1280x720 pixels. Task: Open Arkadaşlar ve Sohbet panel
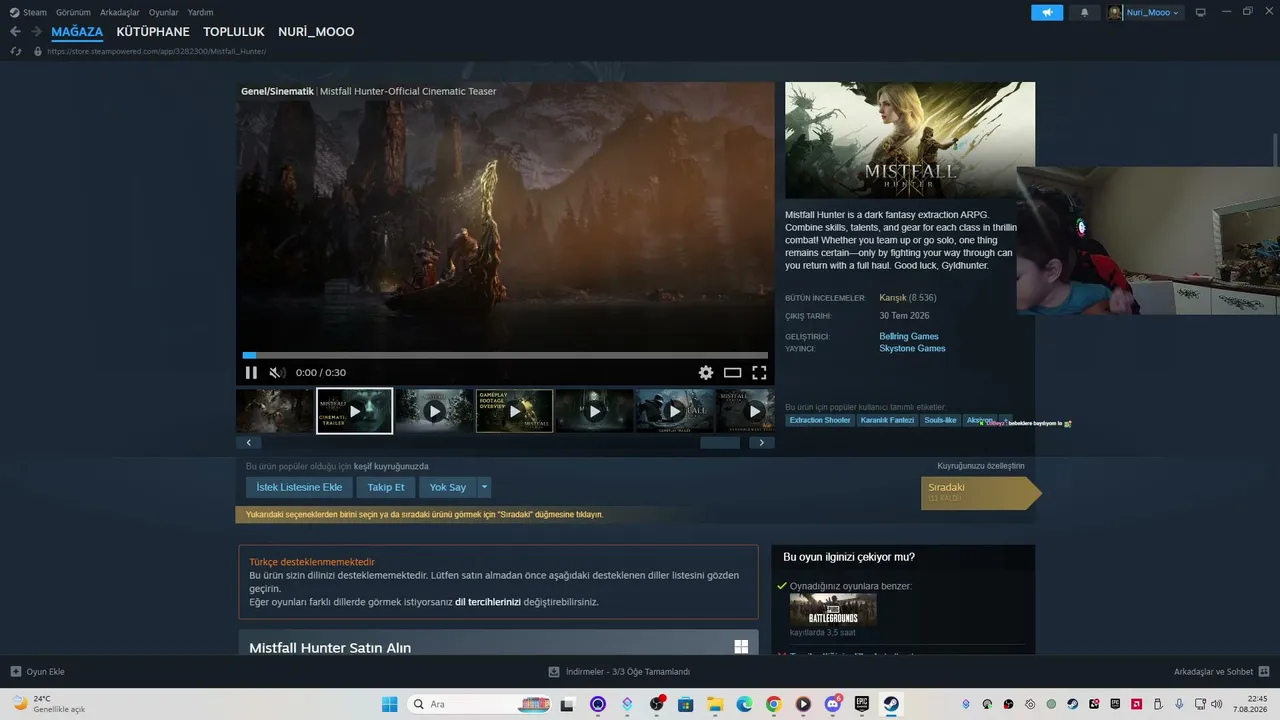tap(1222, 672)
